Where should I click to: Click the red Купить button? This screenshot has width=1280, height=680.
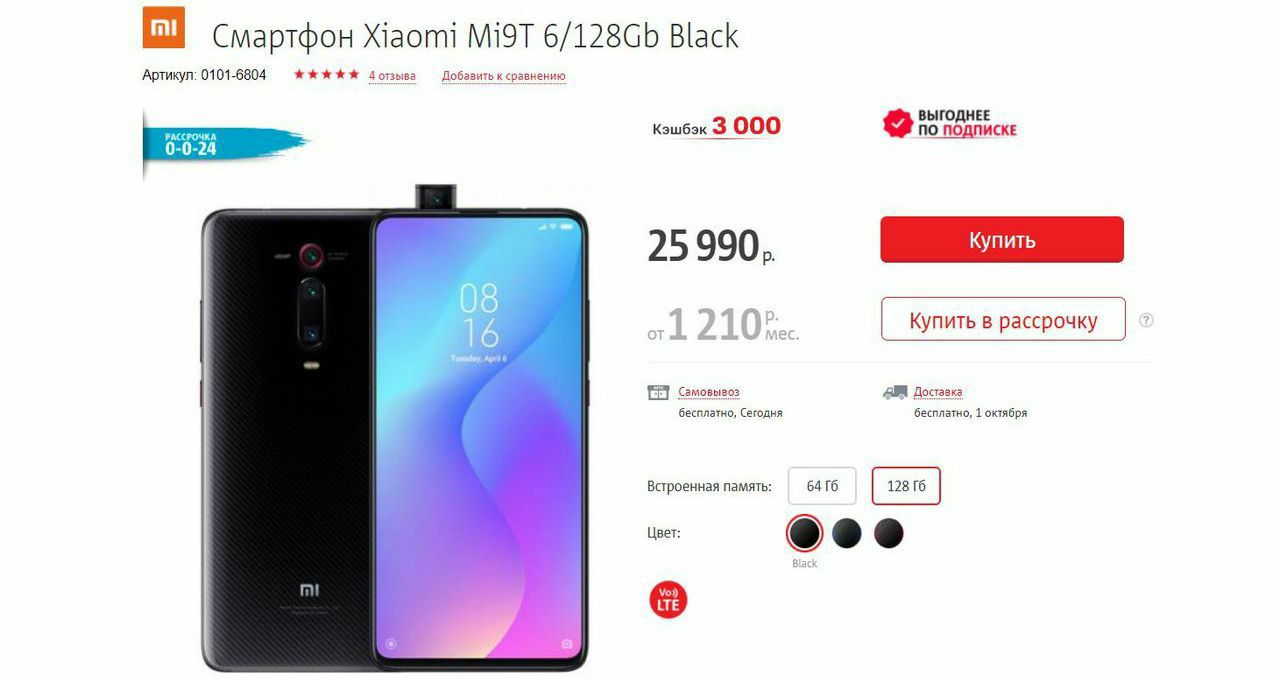tap(1002, 240)
